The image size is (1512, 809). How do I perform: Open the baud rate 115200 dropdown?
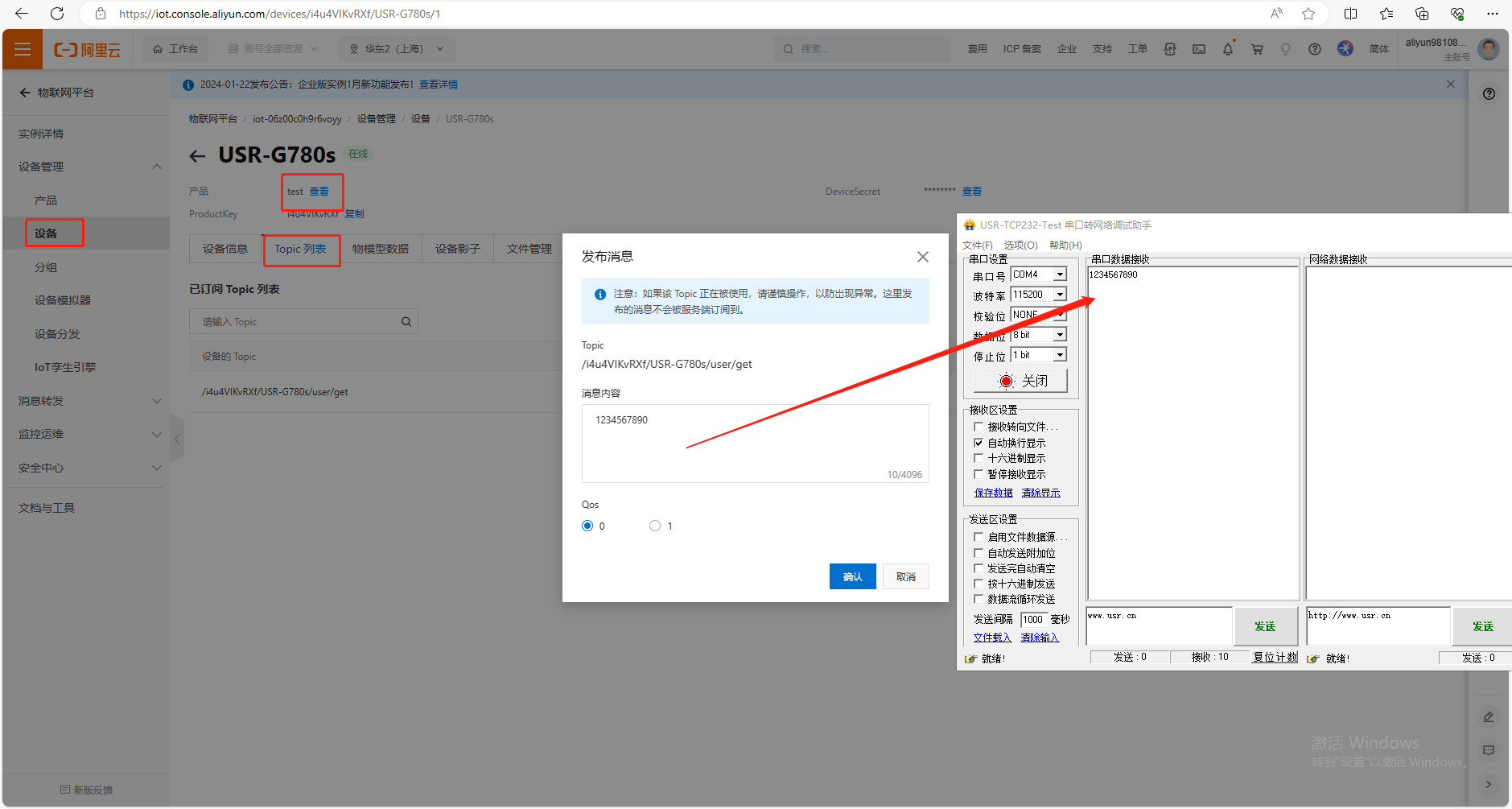pos(1060,295)
